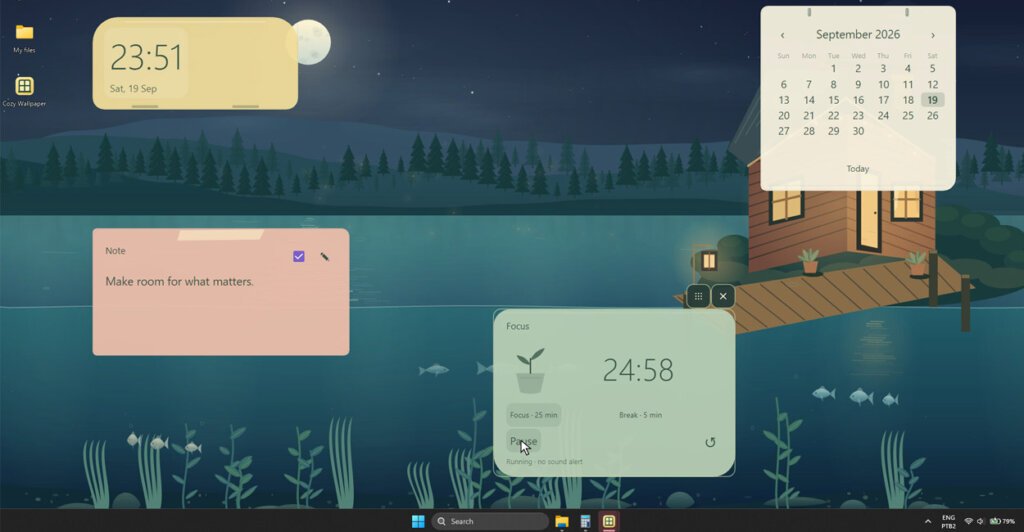The height and width of the screenshot is (532, 1024).
Task: Click the 24:58 focus timer countdown
Action: click(637, 370)
